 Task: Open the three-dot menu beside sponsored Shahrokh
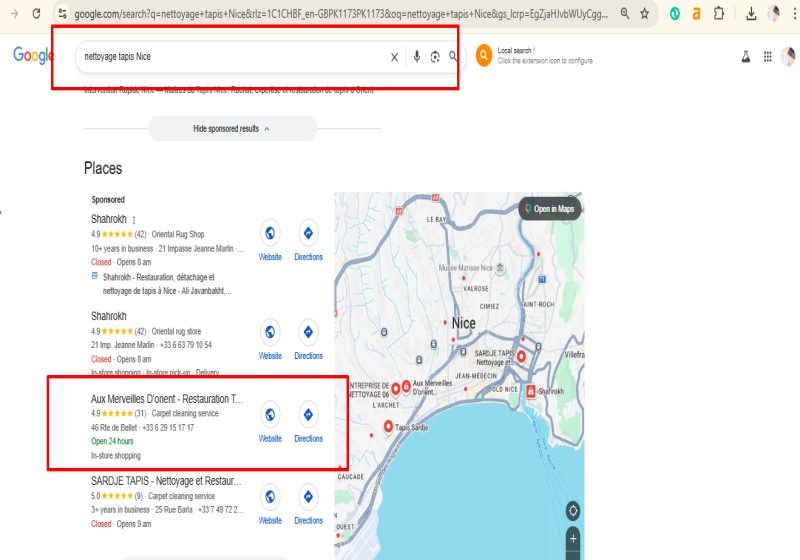(x=134, y=220)
